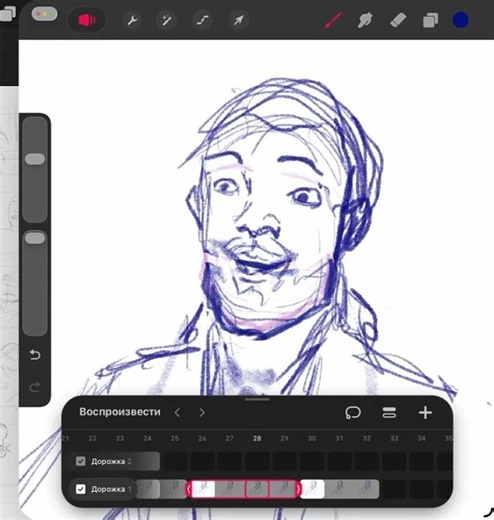The image size is (494, 520).
Task: Open the blue active color picker
Action: 461,20
